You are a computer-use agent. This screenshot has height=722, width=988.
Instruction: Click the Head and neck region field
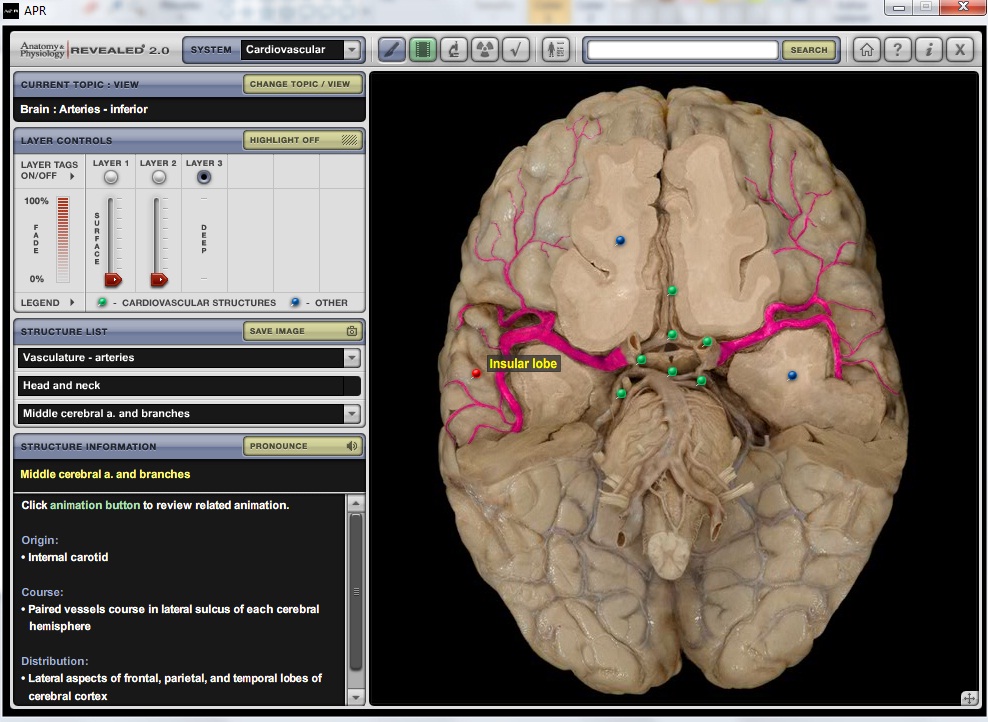189,385
